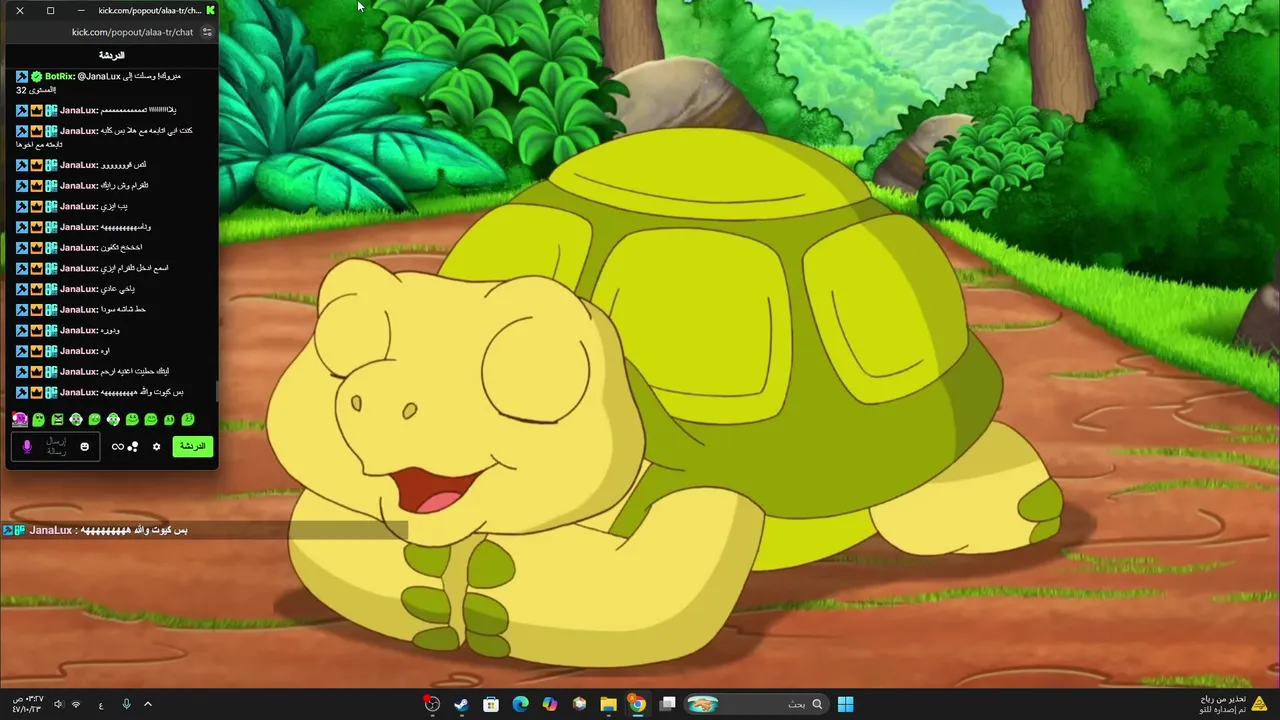This screenshot has height=720, width=1280.
Task: Open Google Chrome from the taskbar
Action: click(x=637, y=704)
